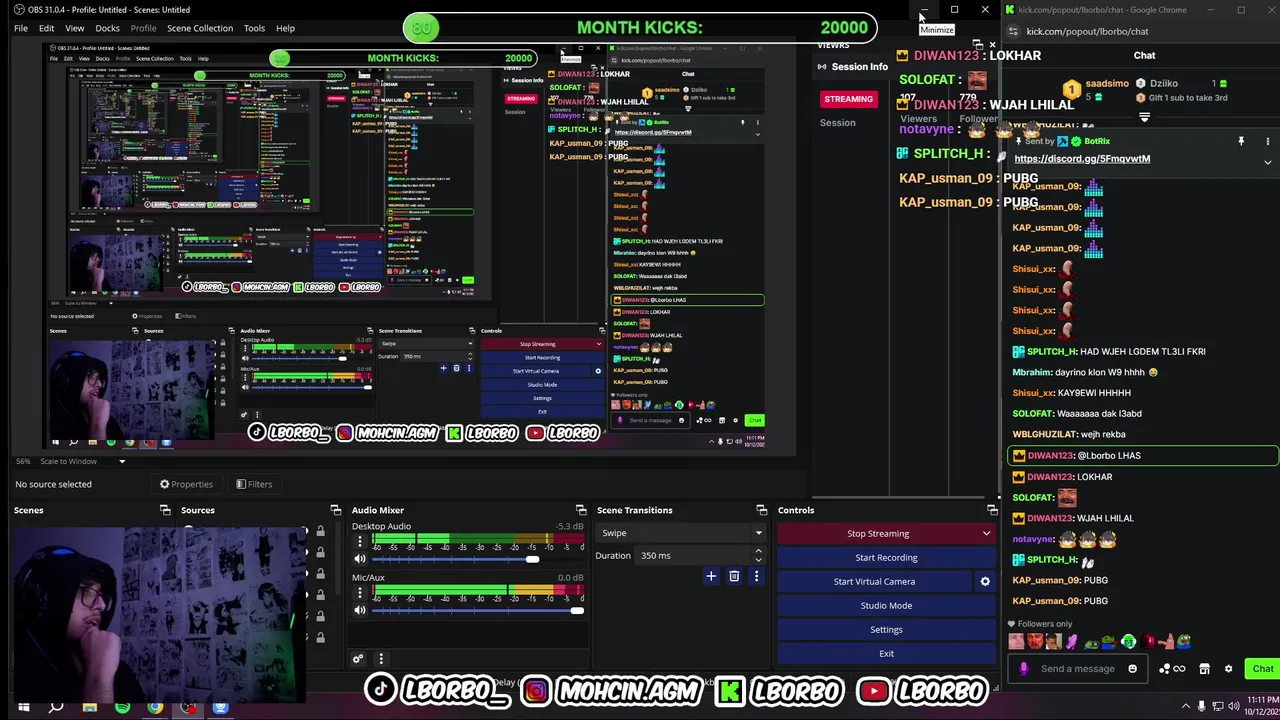The height and width of the screenshot is (720, 1280).
Task: Open the discord.gg pinned link
Action: 1082,158
